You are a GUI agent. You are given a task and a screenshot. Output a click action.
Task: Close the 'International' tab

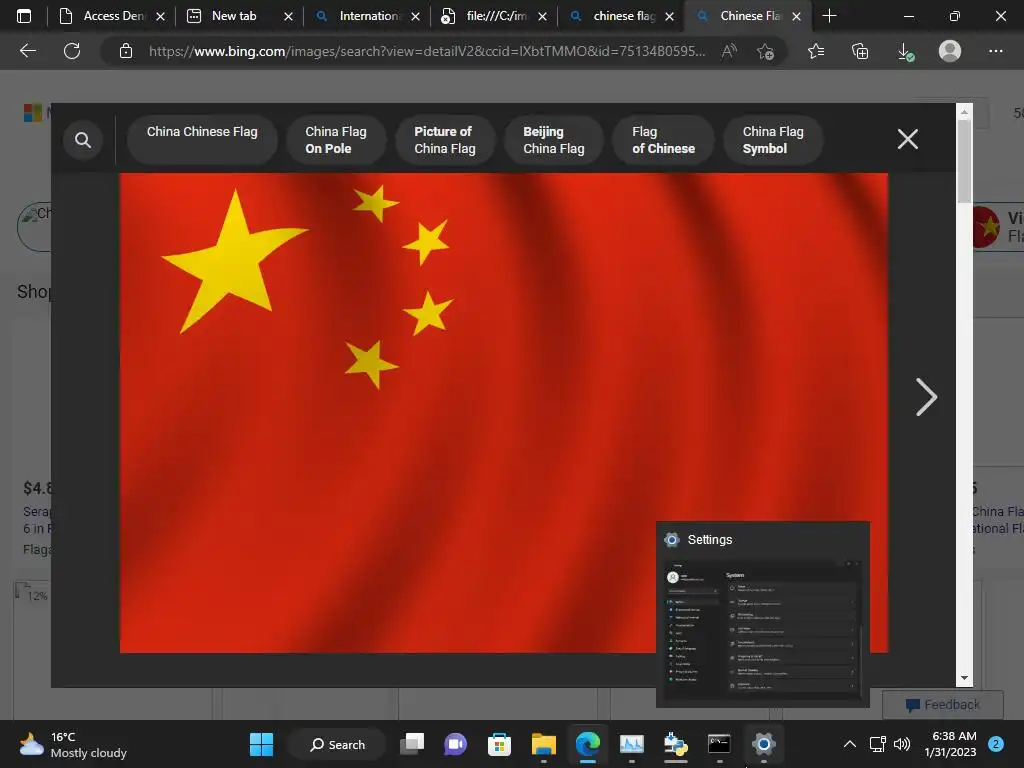(x=415, y=16)
